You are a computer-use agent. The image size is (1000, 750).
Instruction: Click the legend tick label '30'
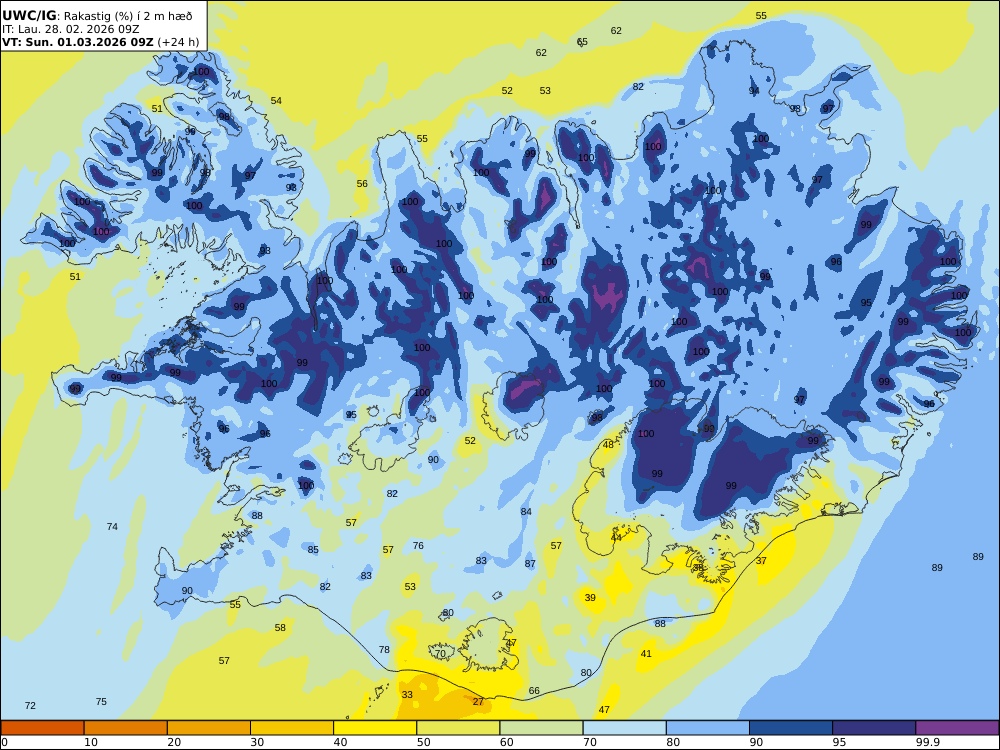click(257, 742)
